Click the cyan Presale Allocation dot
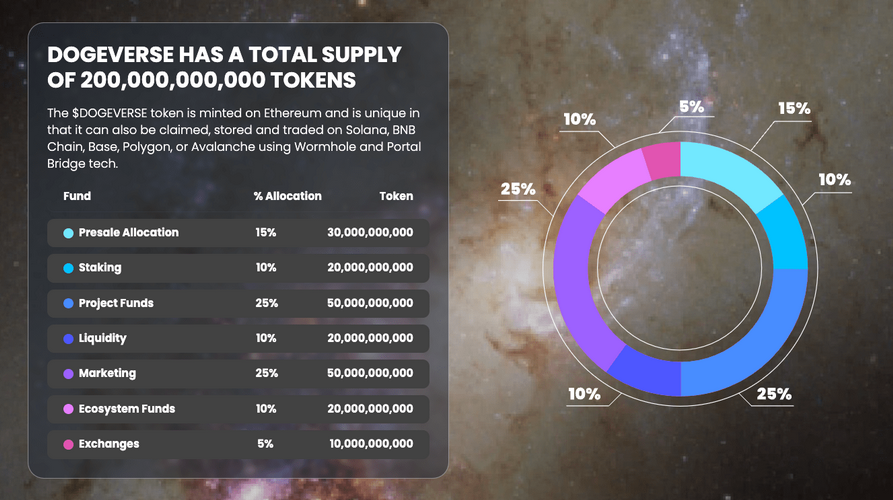Image resolution: width=893 pixels, height=500 pixels. click(x=68, y=233)
